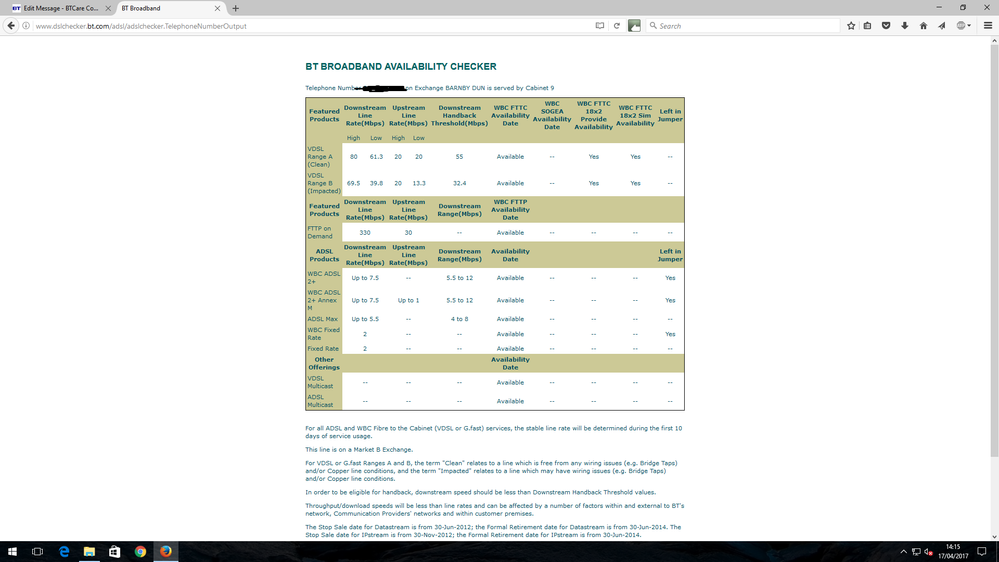The image size is (999, 562).
Task: Click the 69.5 high downstream value
Action: pyautogui.click(x=354, y=184)
